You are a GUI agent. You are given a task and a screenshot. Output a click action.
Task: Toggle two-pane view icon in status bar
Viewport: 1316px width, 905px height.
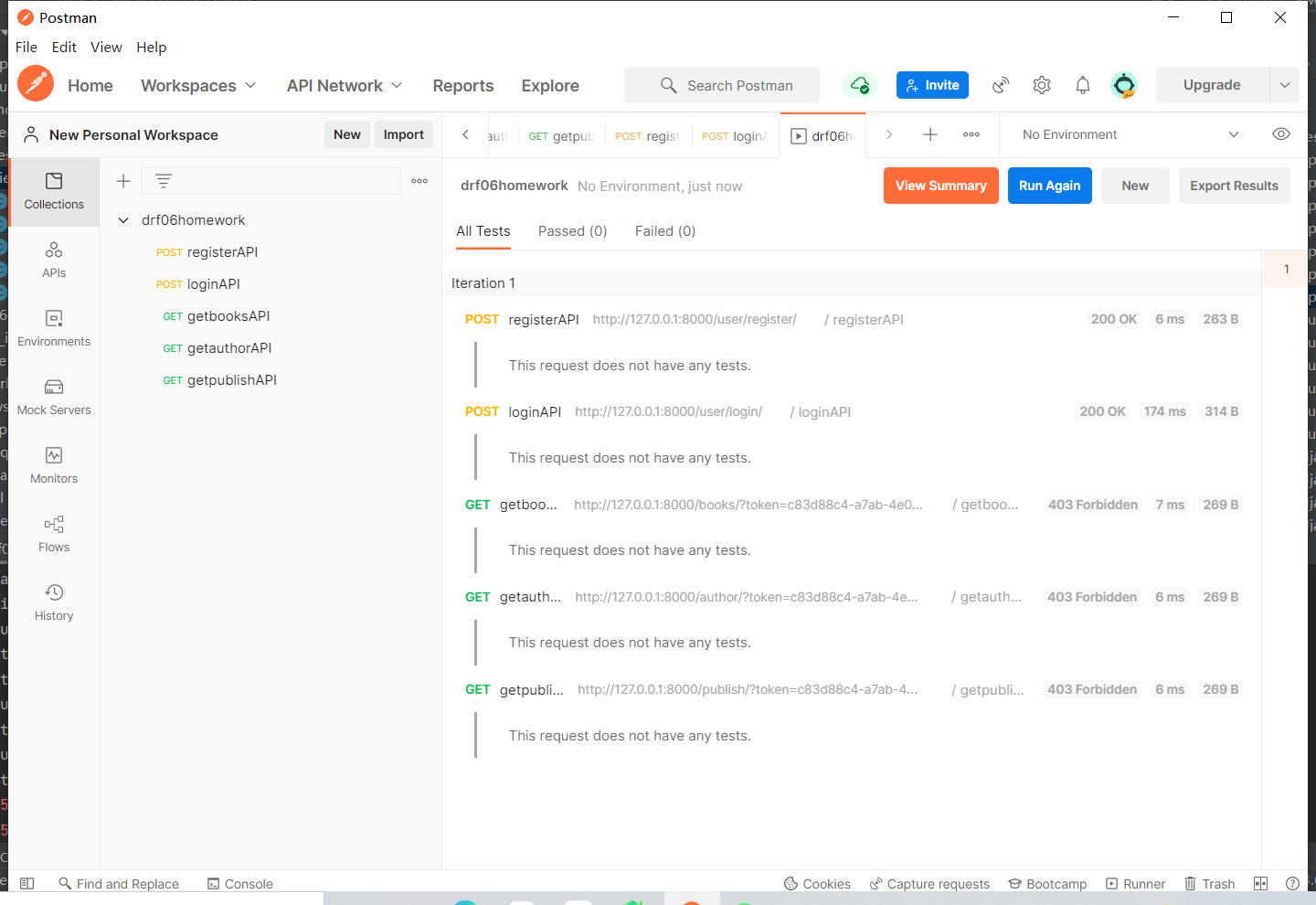click(x=1261, y=884)
